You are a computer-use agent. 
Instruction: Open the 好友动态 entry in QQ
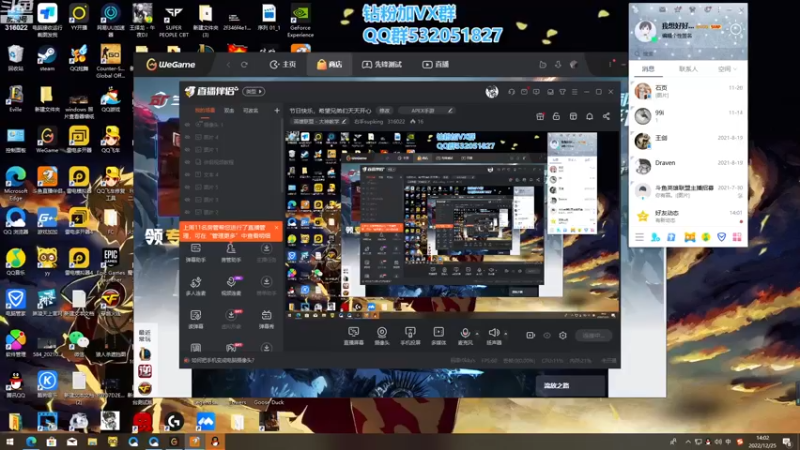coord(688,216)
